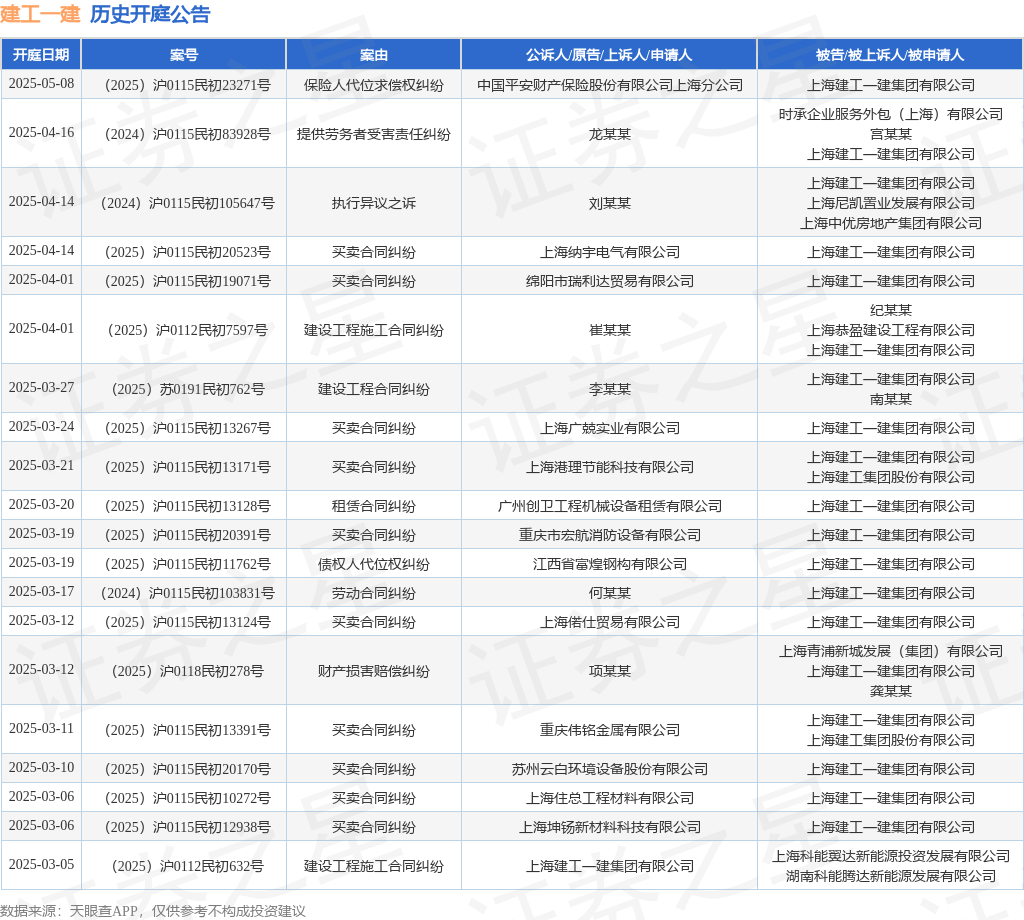Click 中国平安财产保险股份有限公司上海分公司 plaintiff cell
Image resolution: width=1024 pixels, height=920 pixels.
point(609,85)
